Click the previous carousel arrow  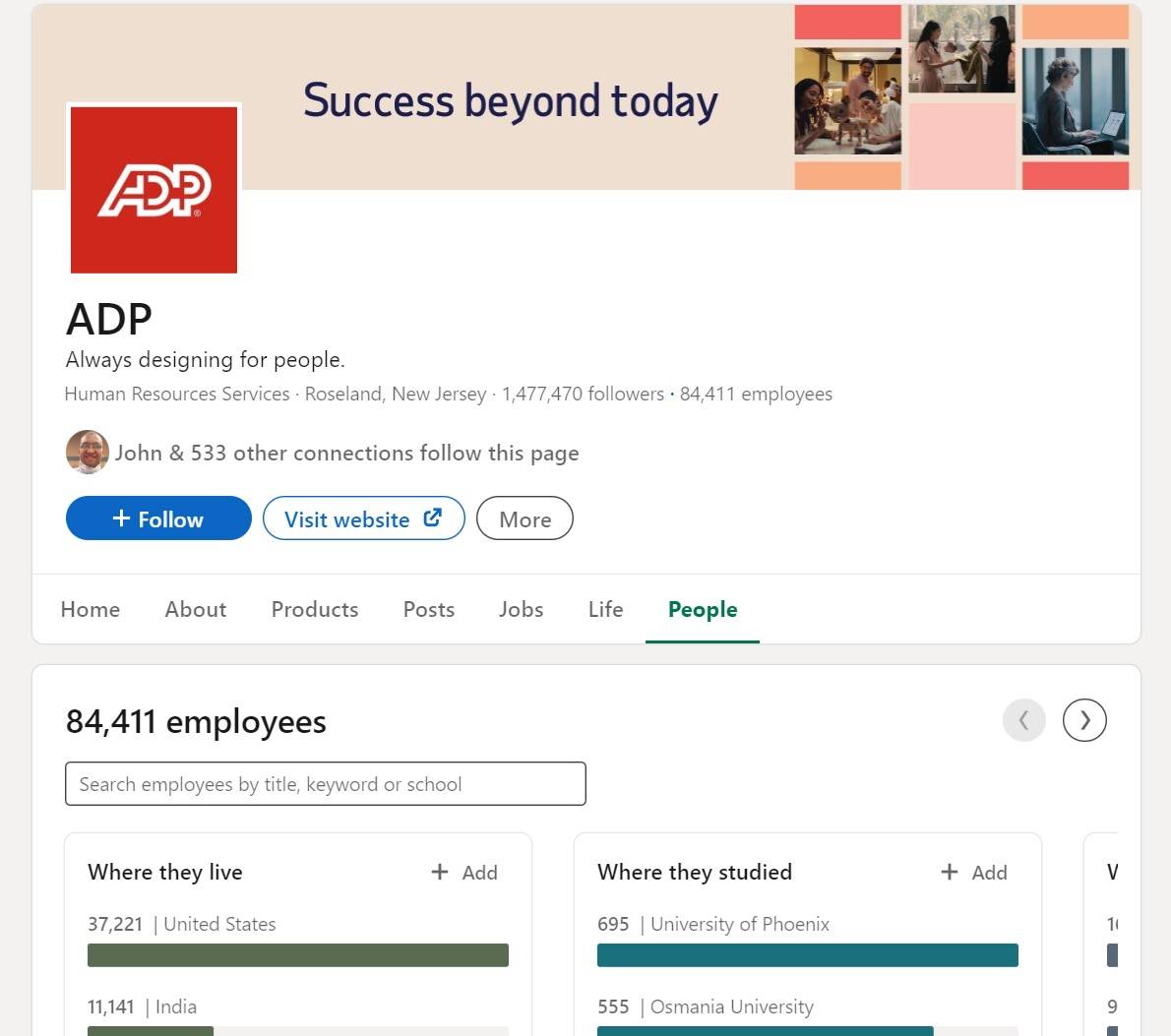point(1023,720)
